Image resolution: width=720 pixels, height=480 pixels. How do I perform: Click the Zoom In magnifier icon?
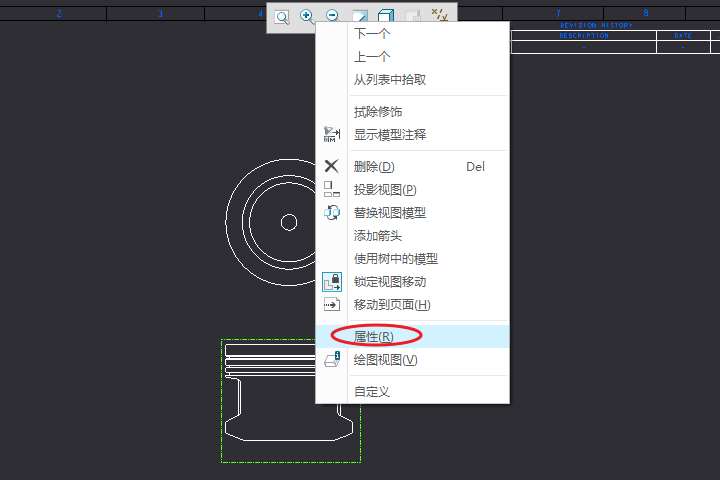[307, 17]
